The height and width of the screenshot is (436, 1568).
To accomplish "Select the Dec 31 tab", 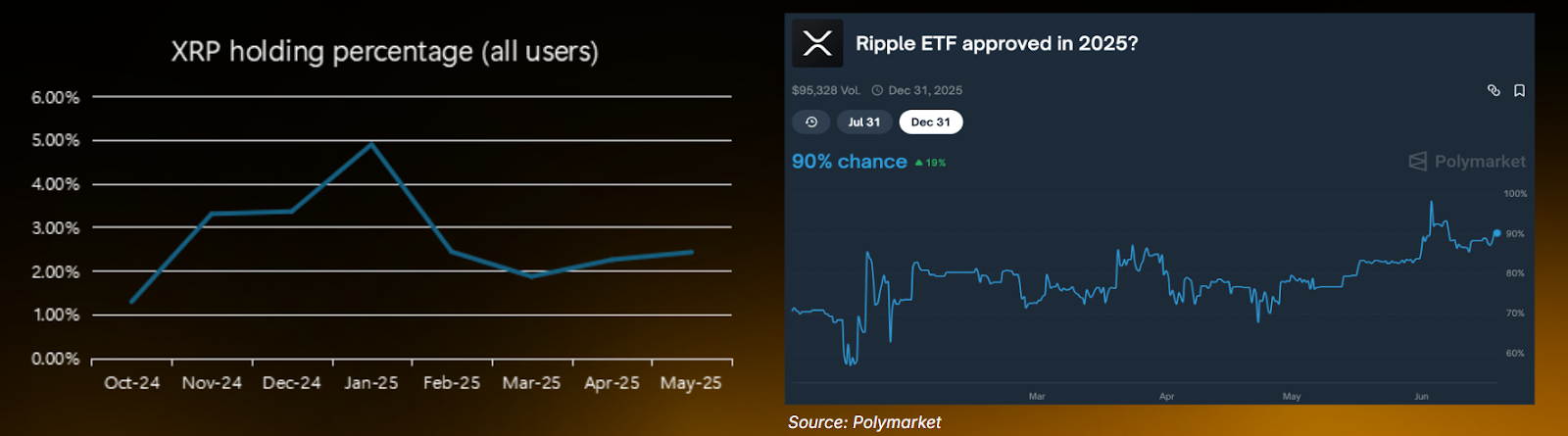I will 930,122.
